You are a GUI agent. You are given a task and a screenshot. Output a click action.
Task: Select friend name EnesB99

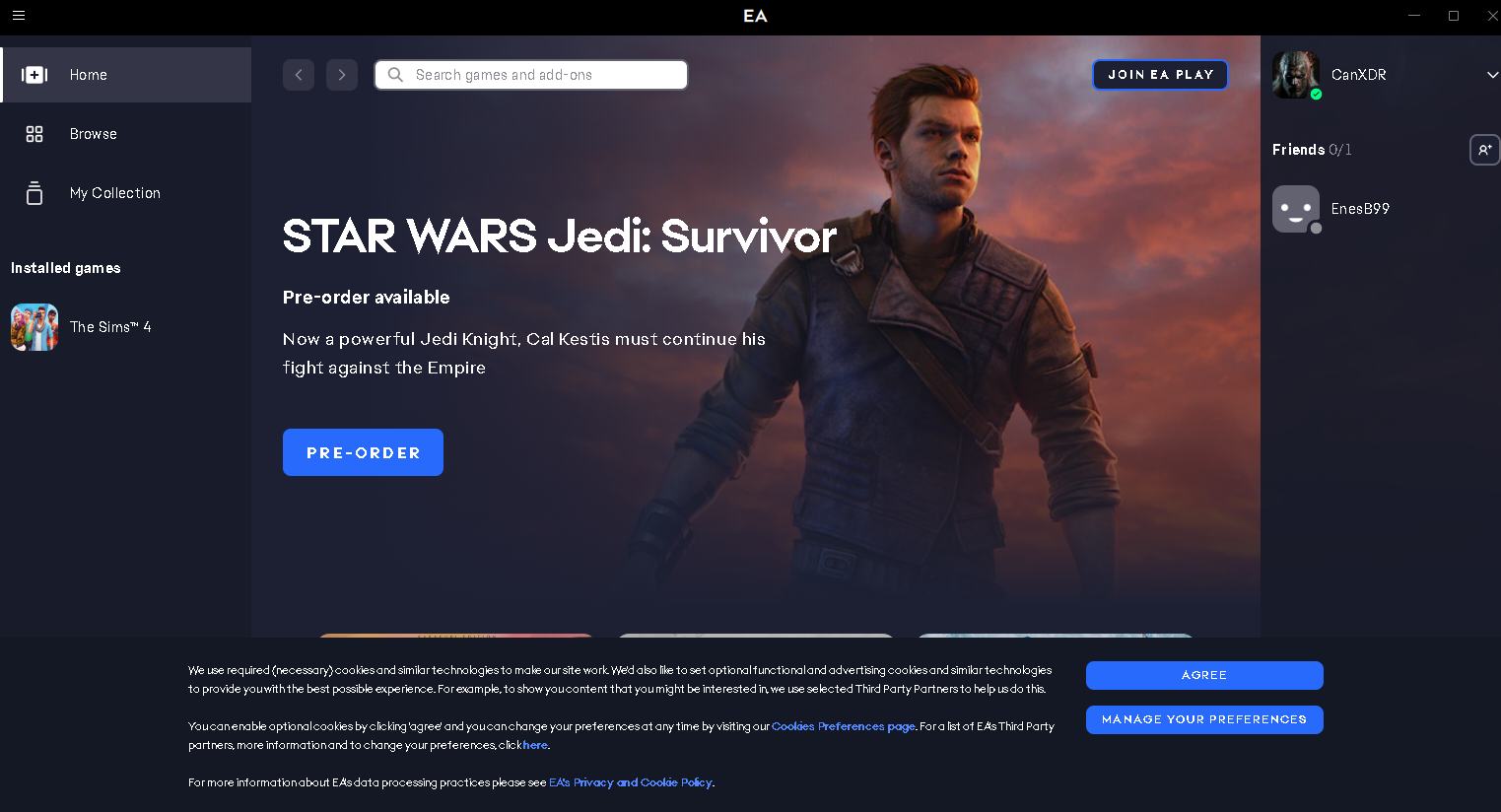click(x=1360, y=209)
